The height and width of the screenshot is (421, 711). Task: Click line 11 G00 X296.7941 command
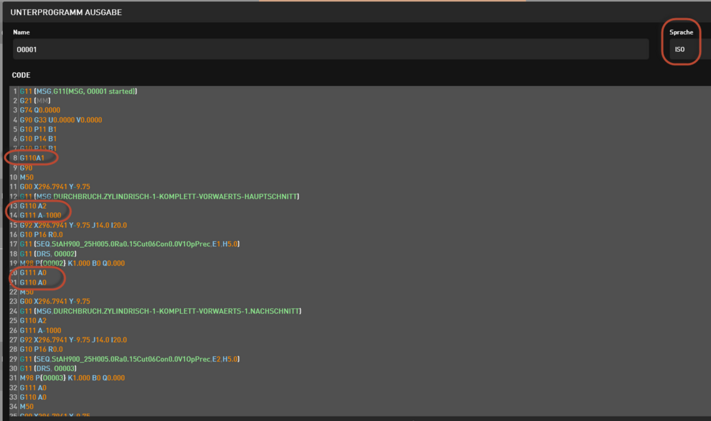pos(55,187)
